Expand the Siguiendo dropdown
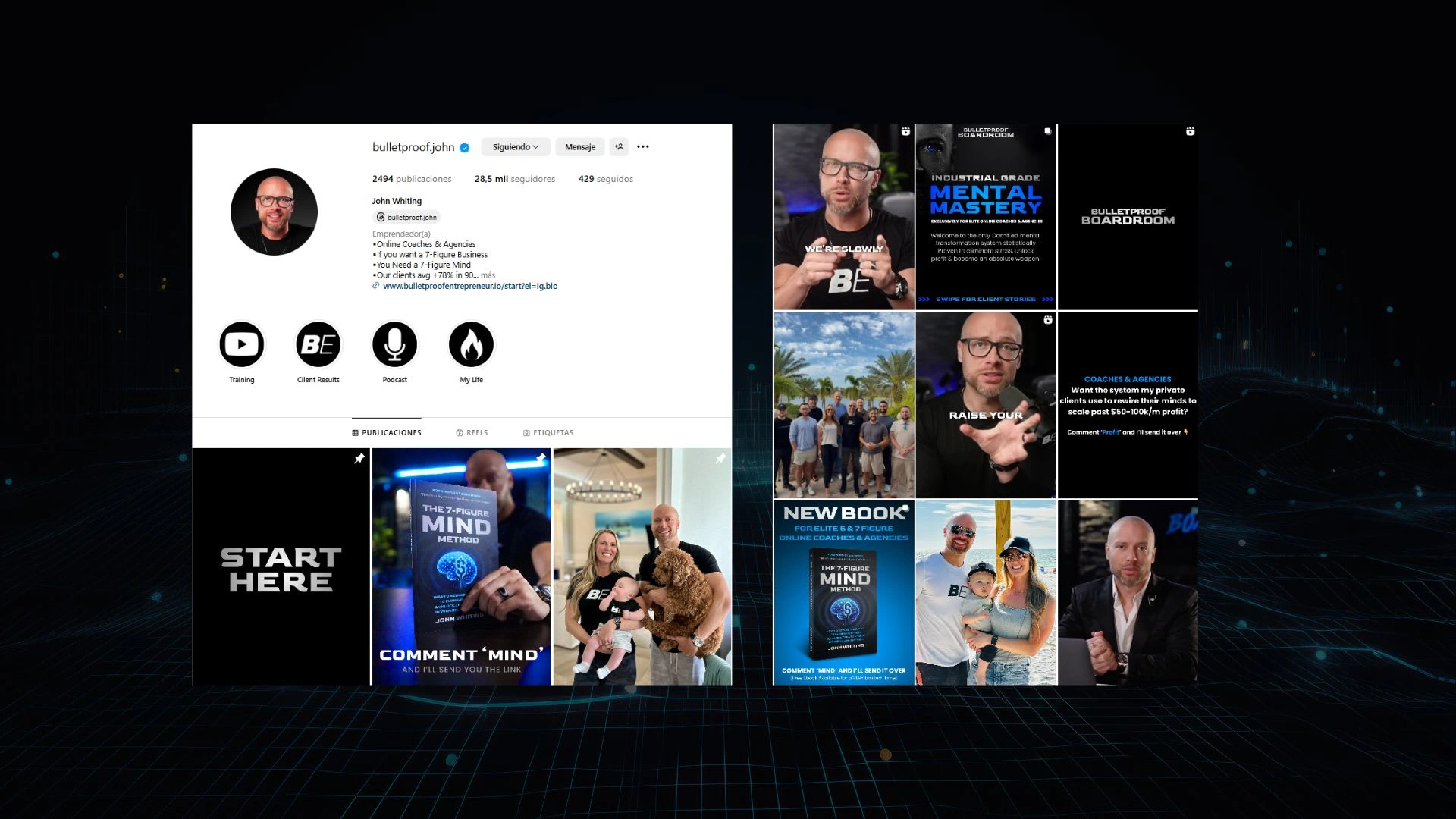The width and height of the screenshot is (1456, 819). tap(515, 147)
